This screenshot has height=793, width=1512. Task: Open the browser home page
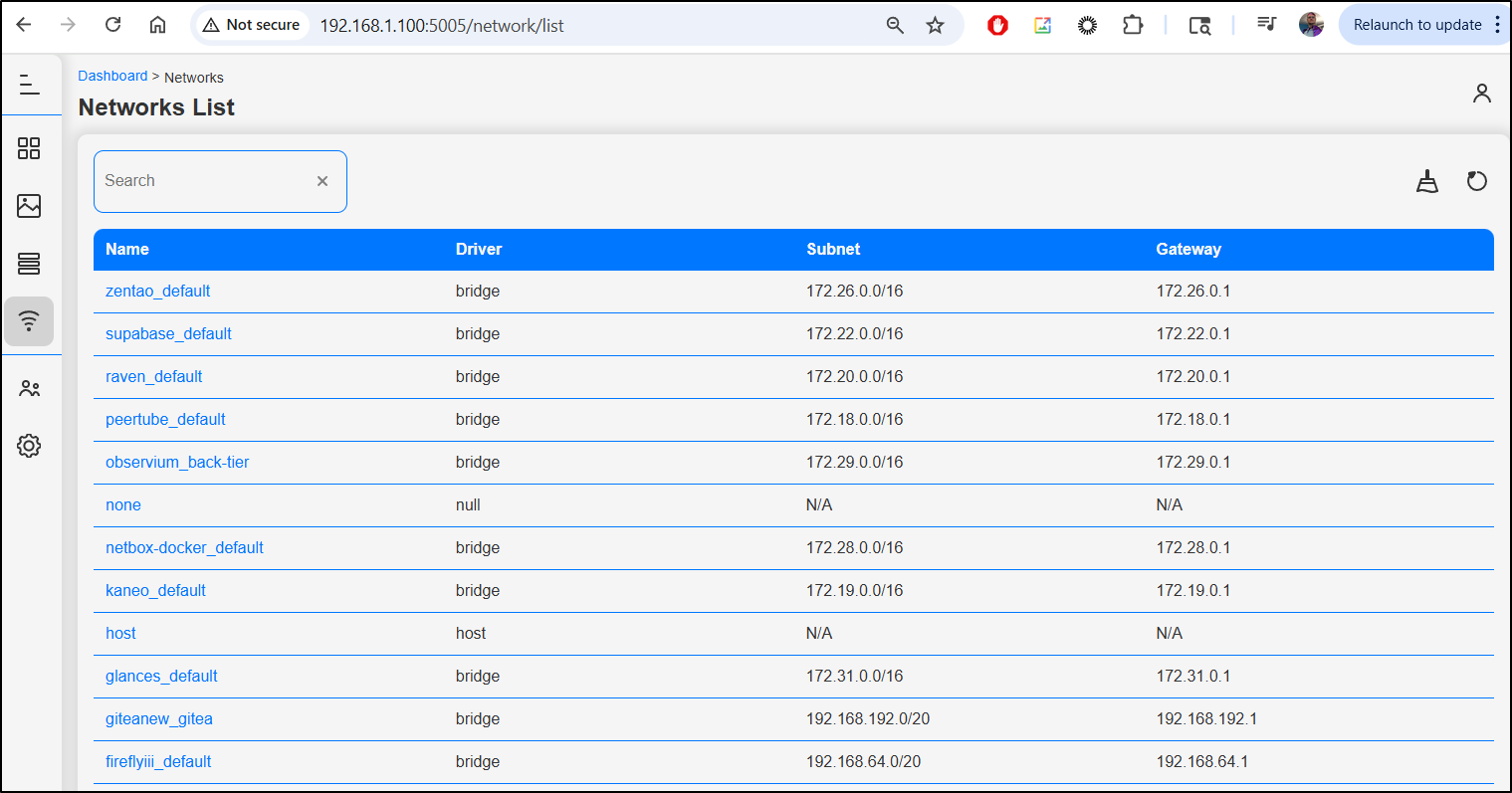click(157, 25)
